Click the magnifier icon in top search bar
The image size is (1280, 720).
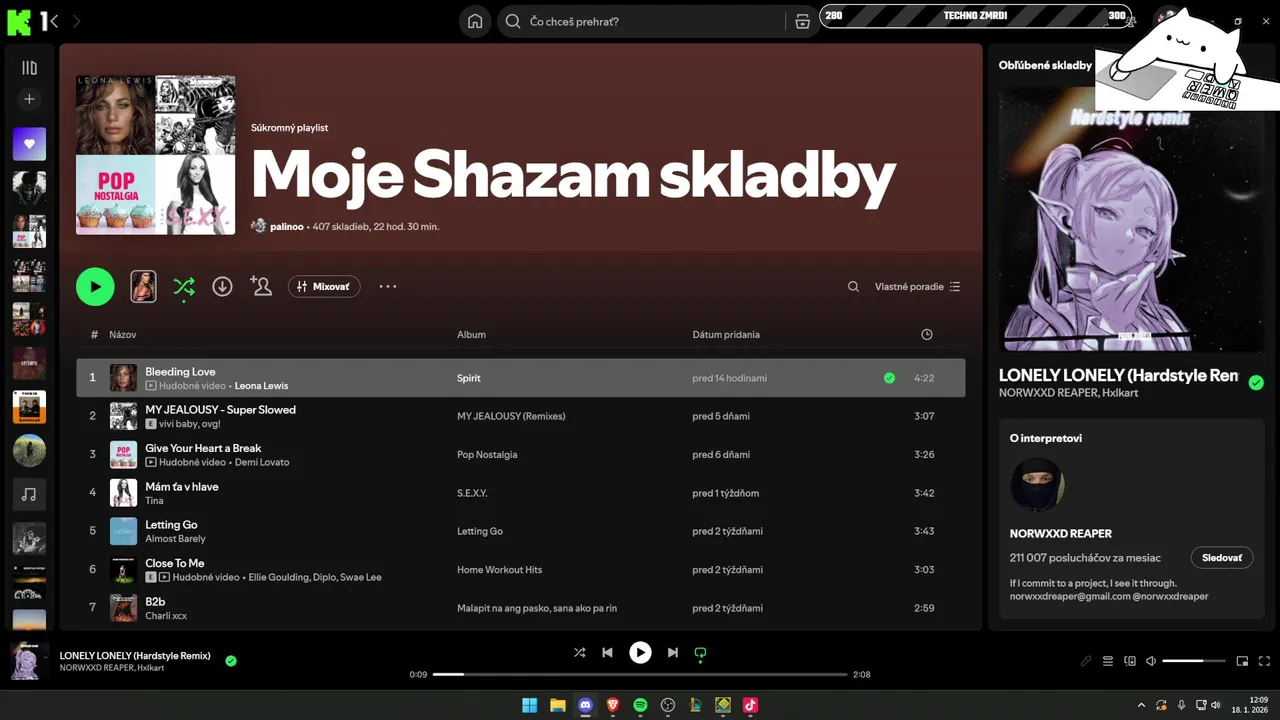point(513,21)
